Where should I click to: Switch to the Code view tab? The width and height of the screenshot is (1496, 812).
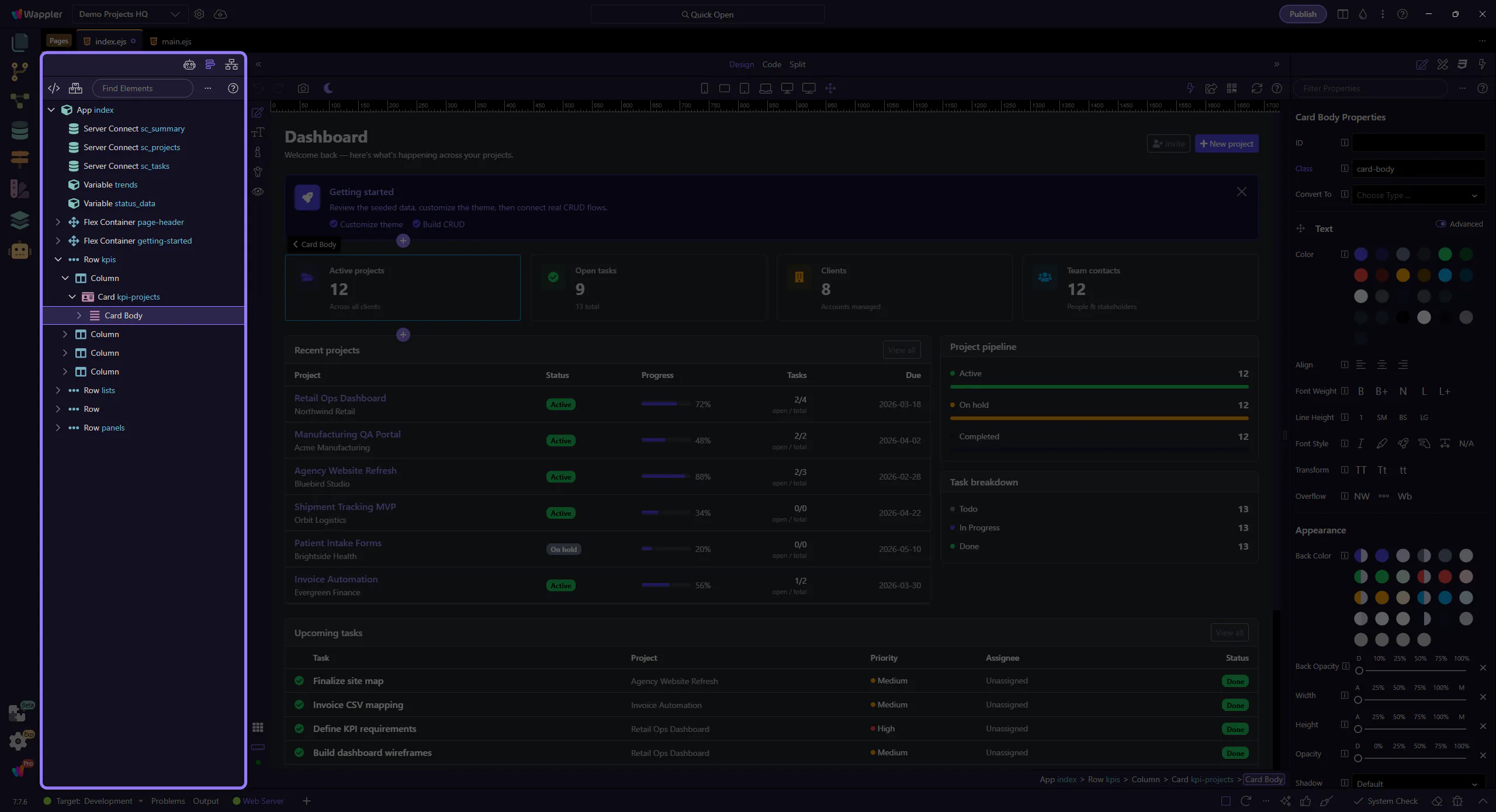click(x=771, y=64)
